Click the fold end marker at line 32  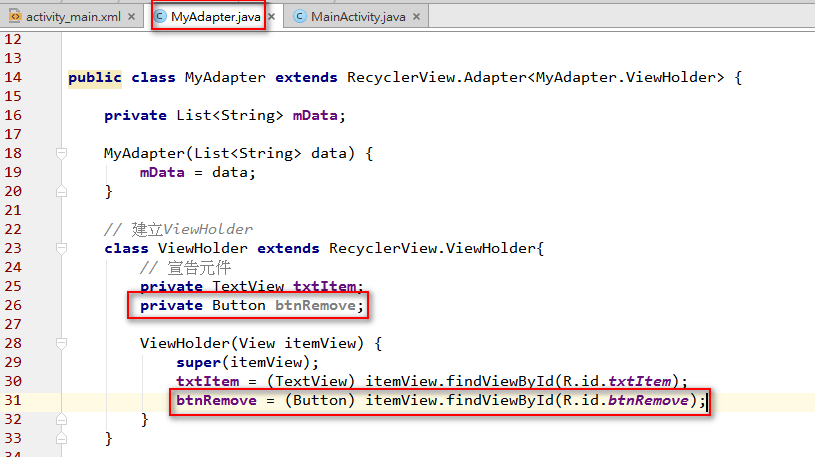61,419
